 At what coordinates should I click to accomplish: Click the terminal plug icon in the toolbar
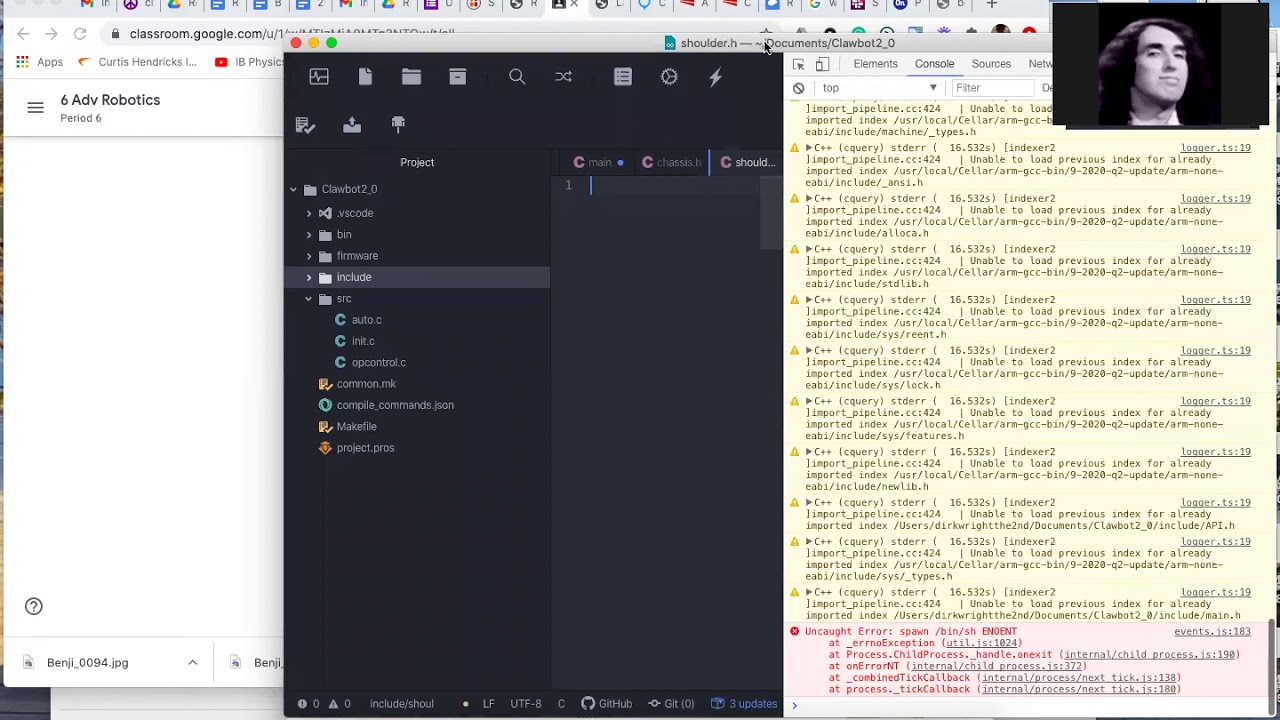(398, 125)
